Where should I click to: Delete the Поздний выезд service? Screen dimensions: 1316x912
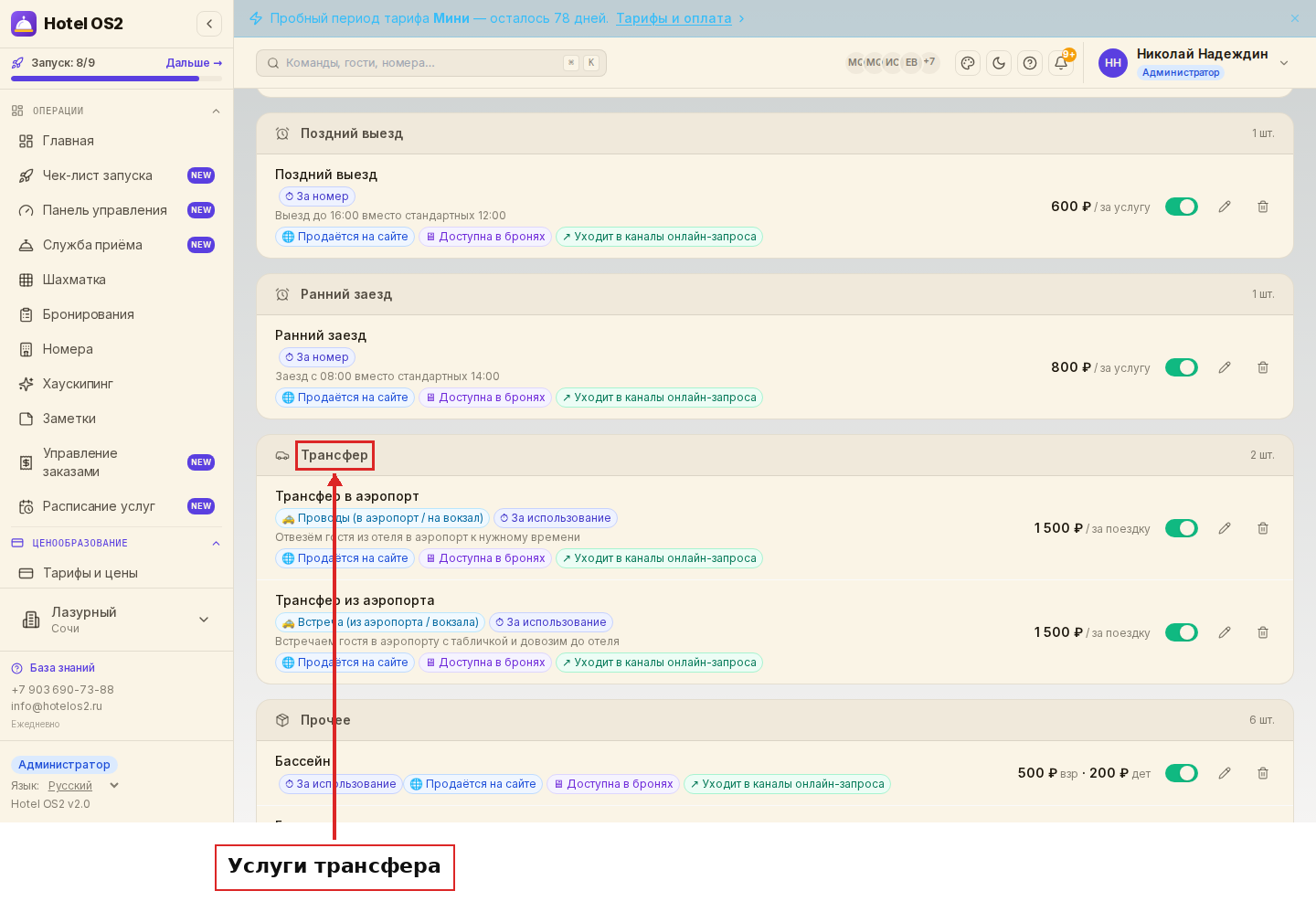(1263, 207)
